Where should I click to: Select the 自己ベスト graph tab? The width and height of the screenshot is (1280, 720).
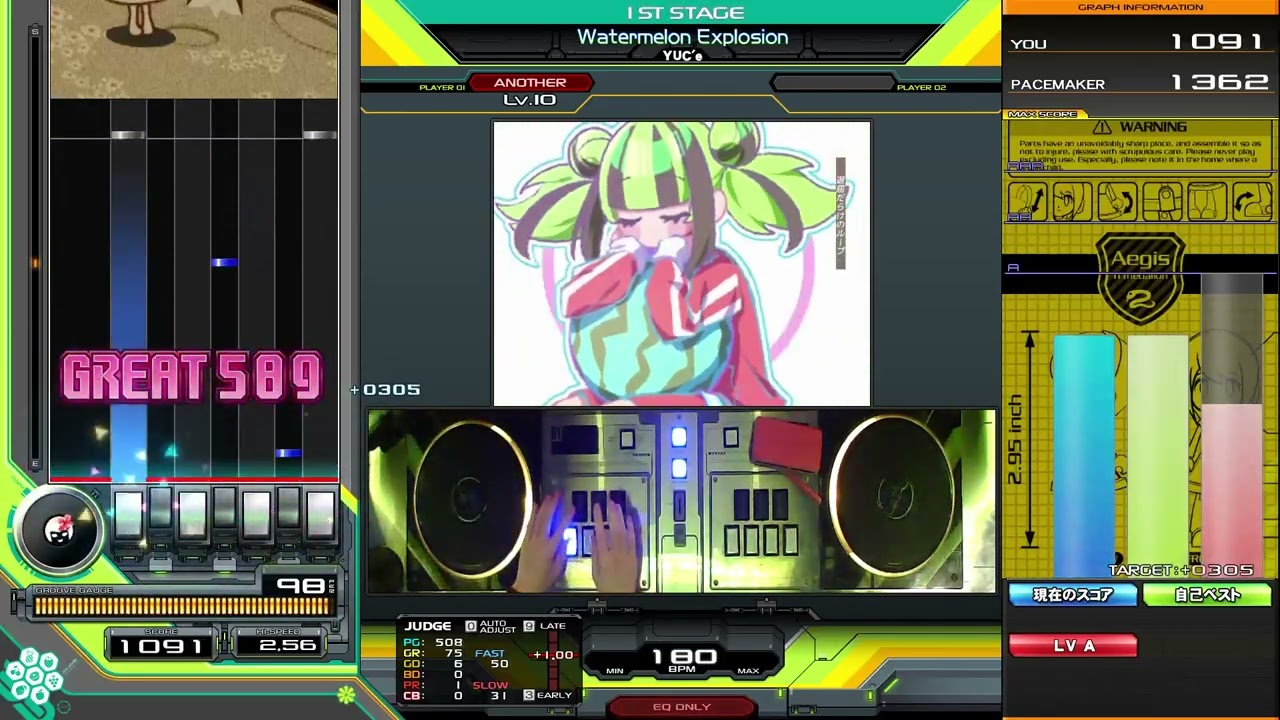coord(1207,595)
